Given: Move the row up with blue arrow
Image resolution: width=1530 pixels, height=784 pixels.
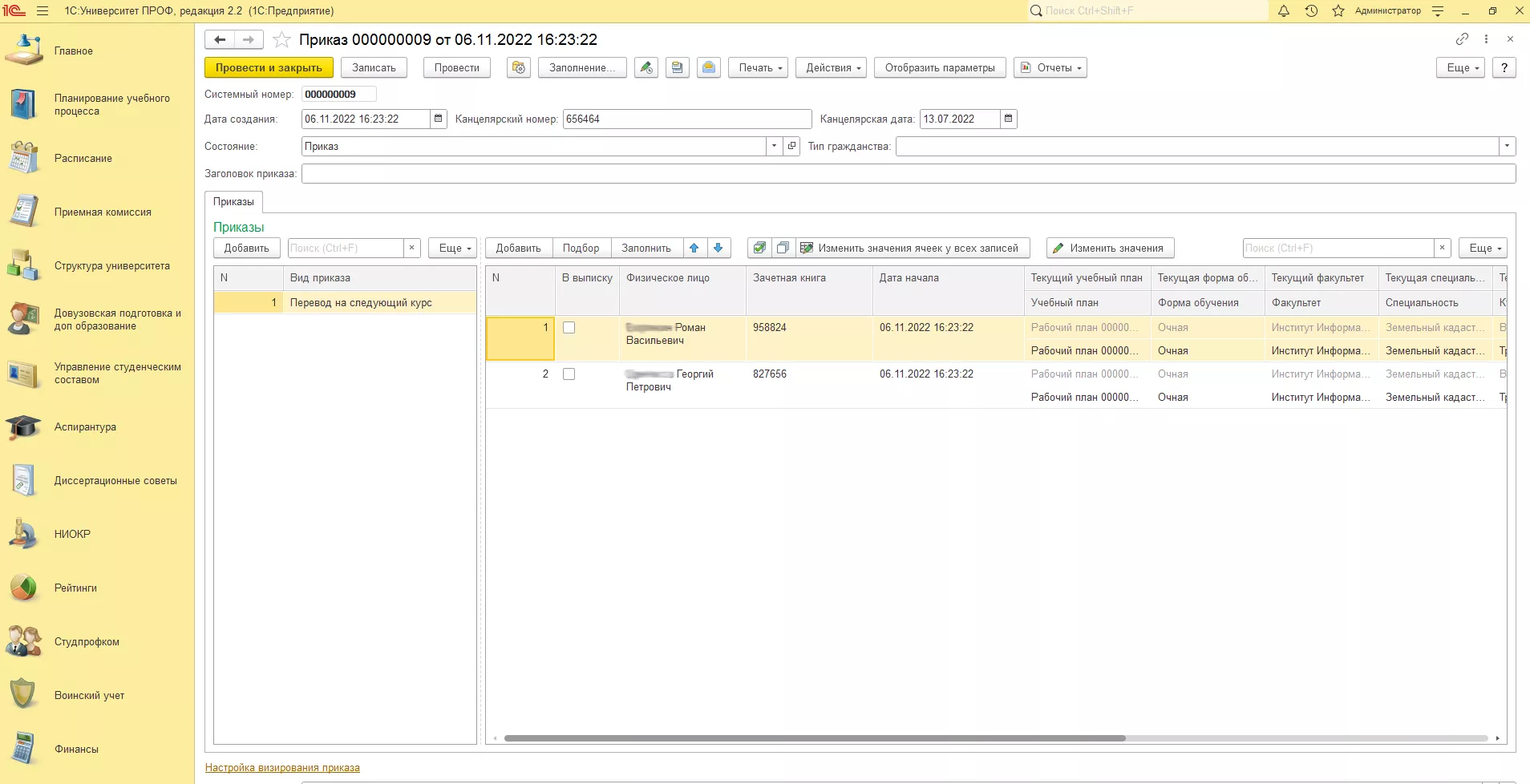Looking at the screenshot, I should click(694, 249).
